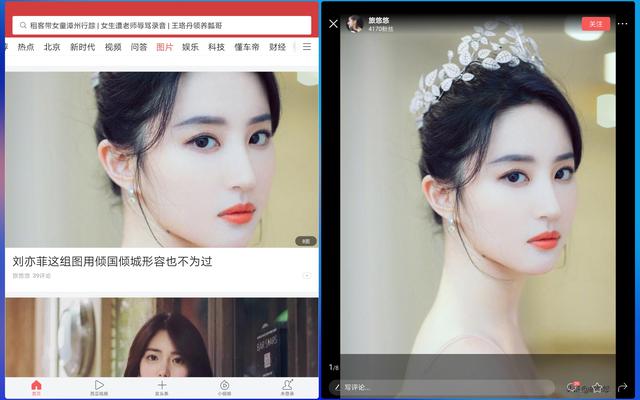
Task: Switch to the 图片 tab
Action: pyautogui.click(x=164, y=47)
